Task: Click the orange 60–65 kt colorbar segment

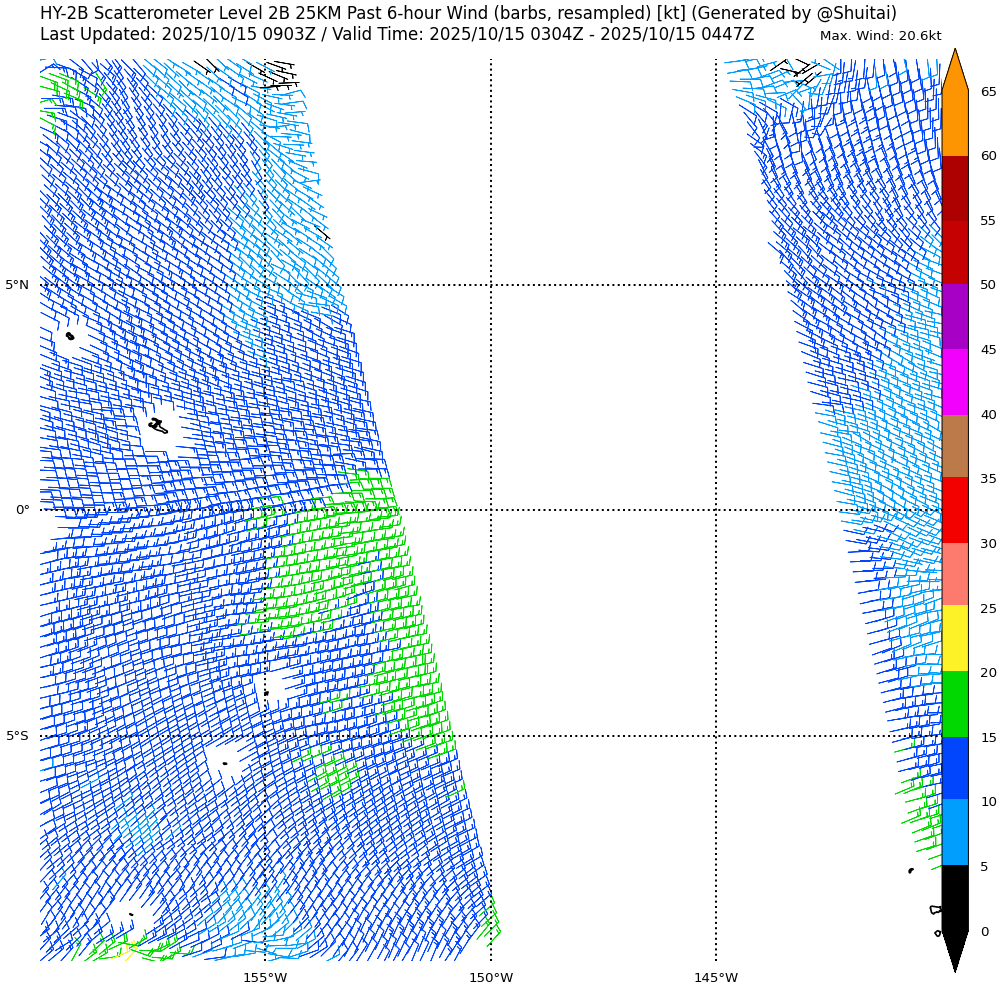Action: [x=955, y=124]
